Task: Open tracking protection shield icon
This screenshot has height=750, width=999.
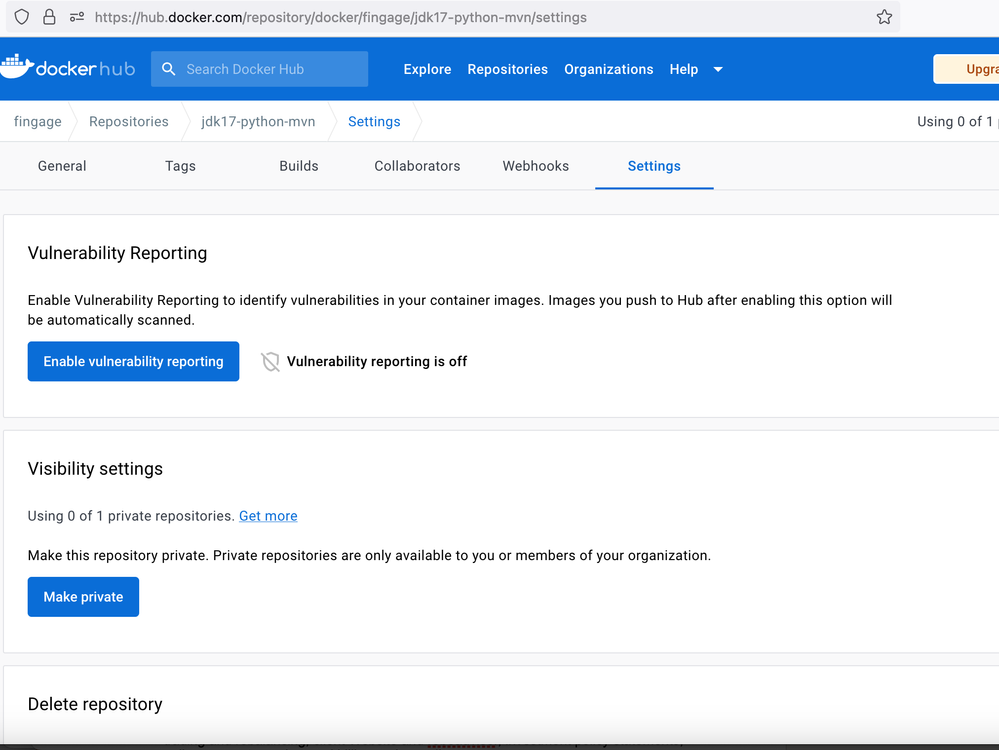Action: tap(22, 17)
